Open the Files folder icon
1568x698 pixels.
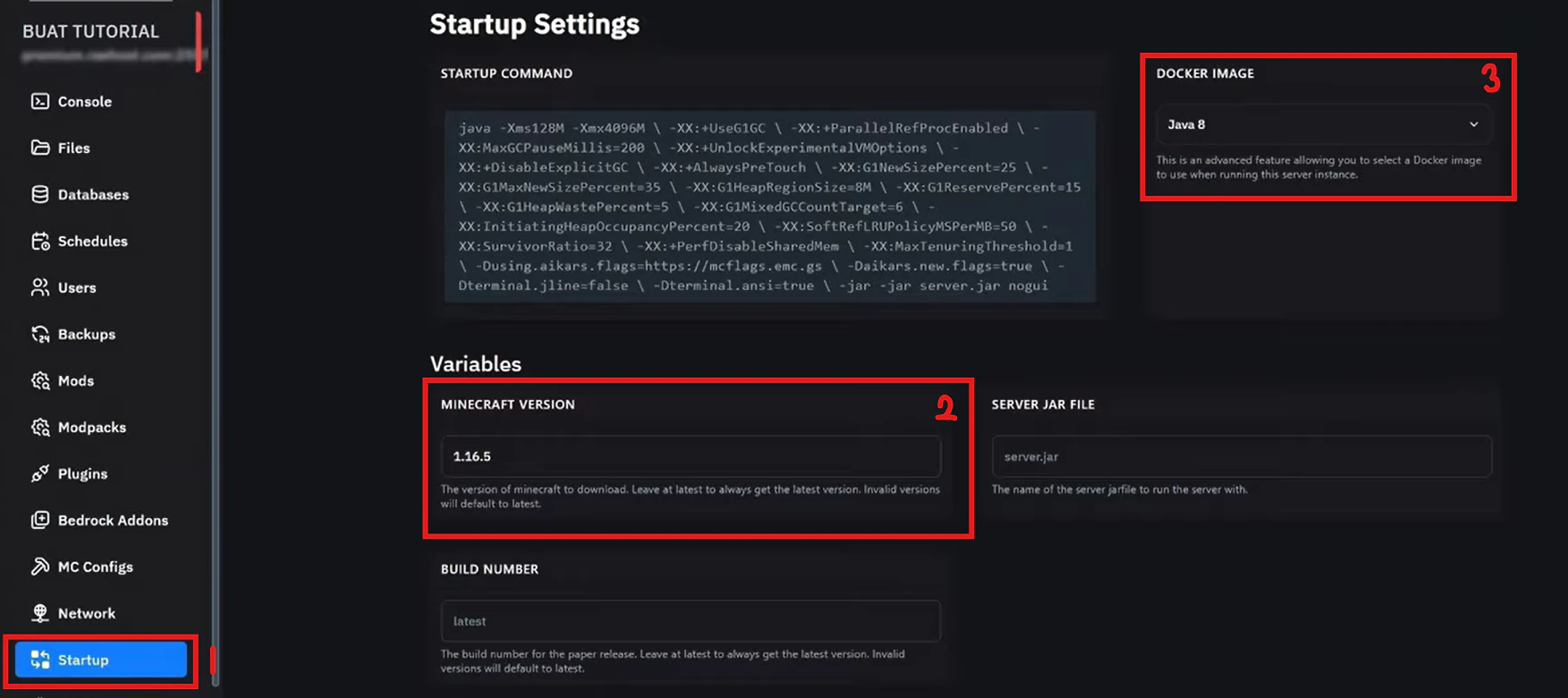tap(40, 148)
